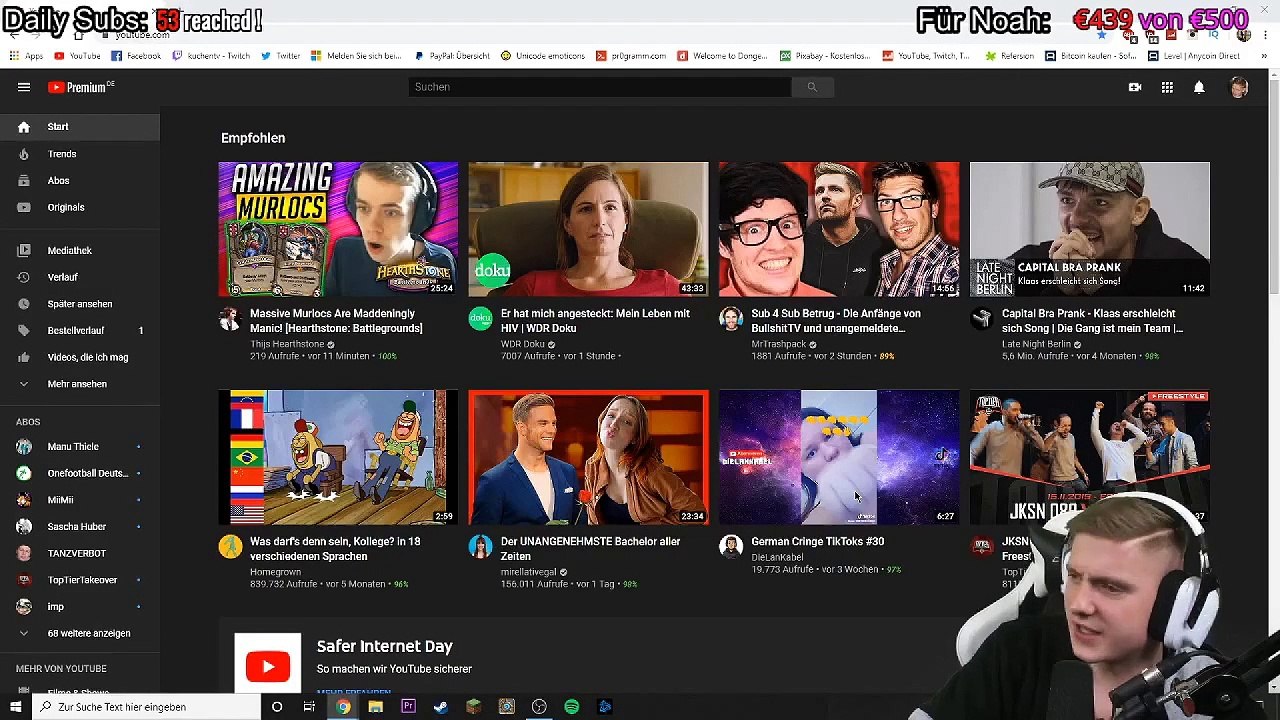The height and width of the screenshot is (720, 1280).
Task: Go to Start in sidebar
Action: click(80, 127)
